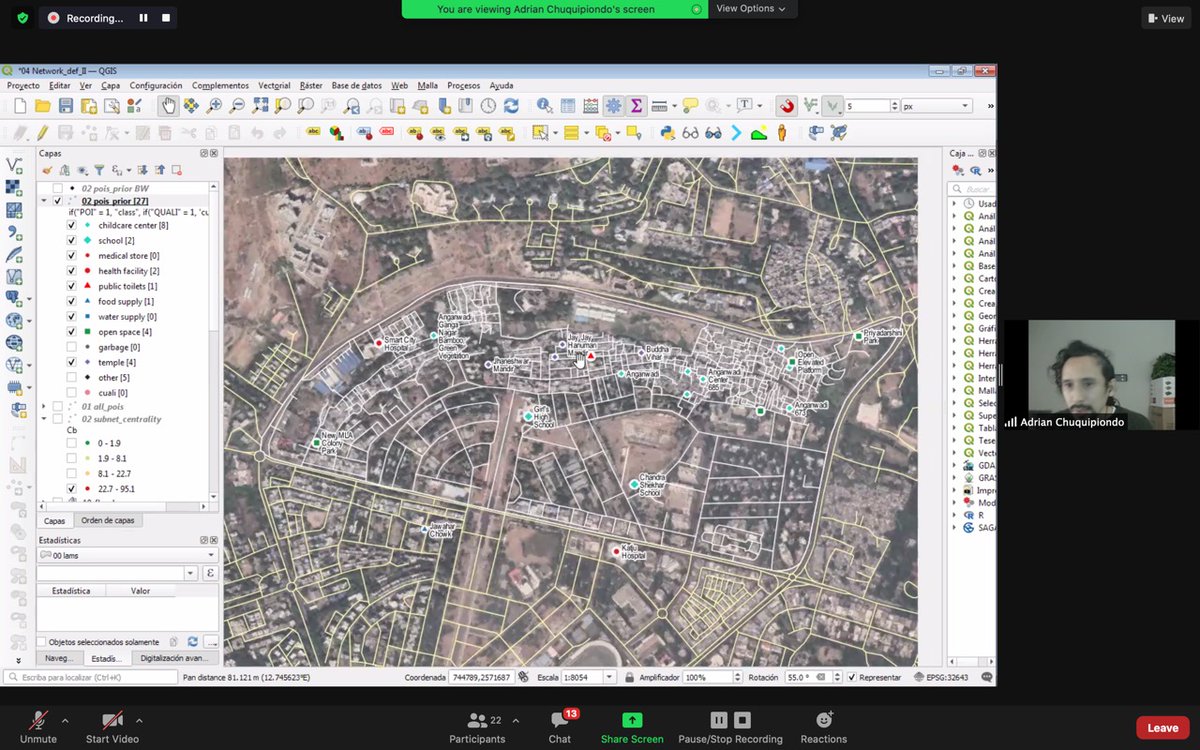Click the yellow abc layer labeling icon
Image resolution: width=1200 pixels, height=750 pixels.
(x=313, y=131)
